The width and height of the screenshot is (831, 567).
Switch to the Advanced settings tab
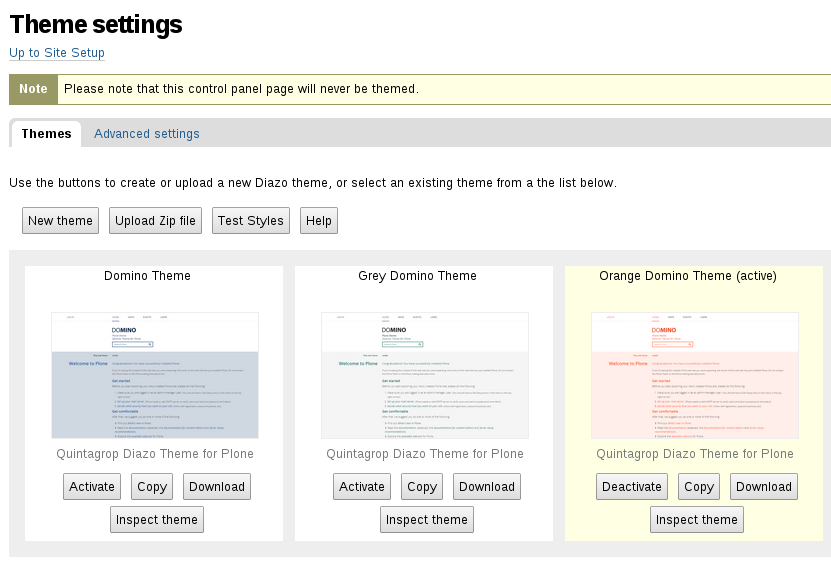coord(147,134)
